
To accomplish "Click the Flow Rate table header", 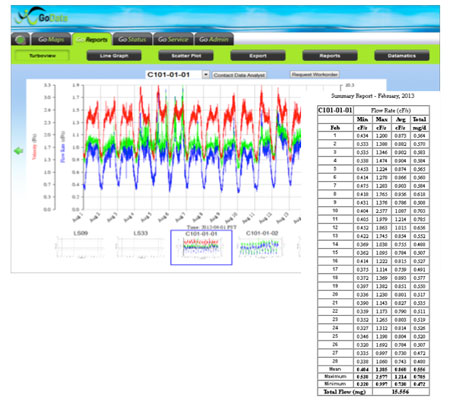I will [391, 110].
